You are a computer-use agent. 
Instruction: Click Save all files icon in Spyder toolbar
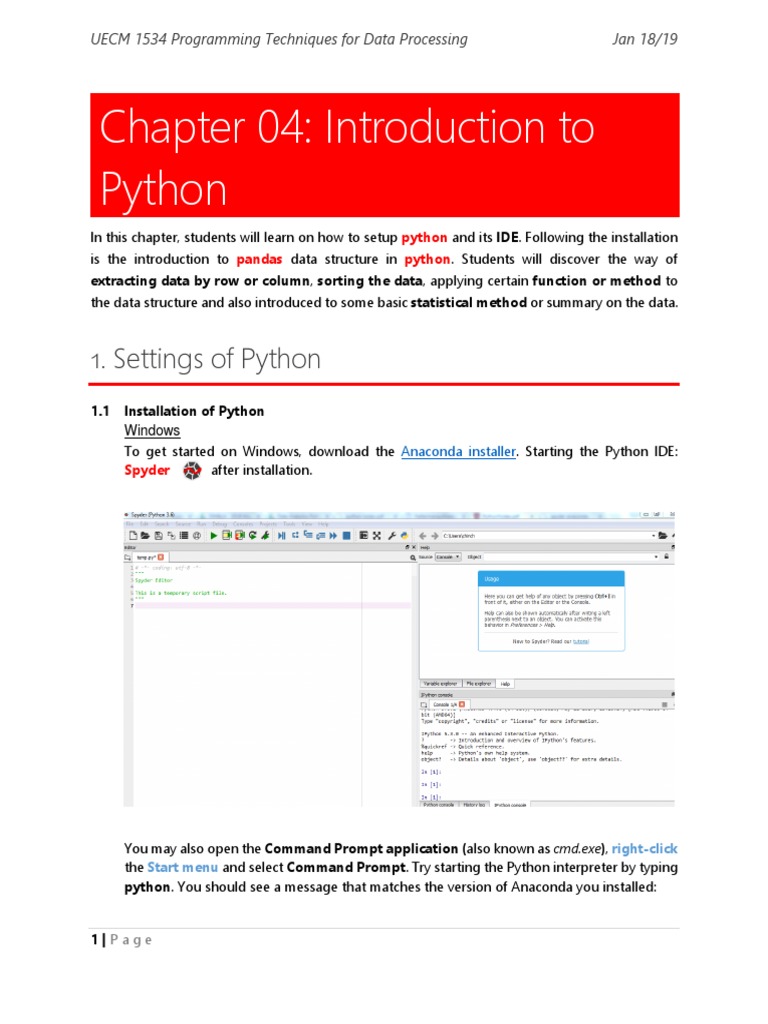point(171,536)
